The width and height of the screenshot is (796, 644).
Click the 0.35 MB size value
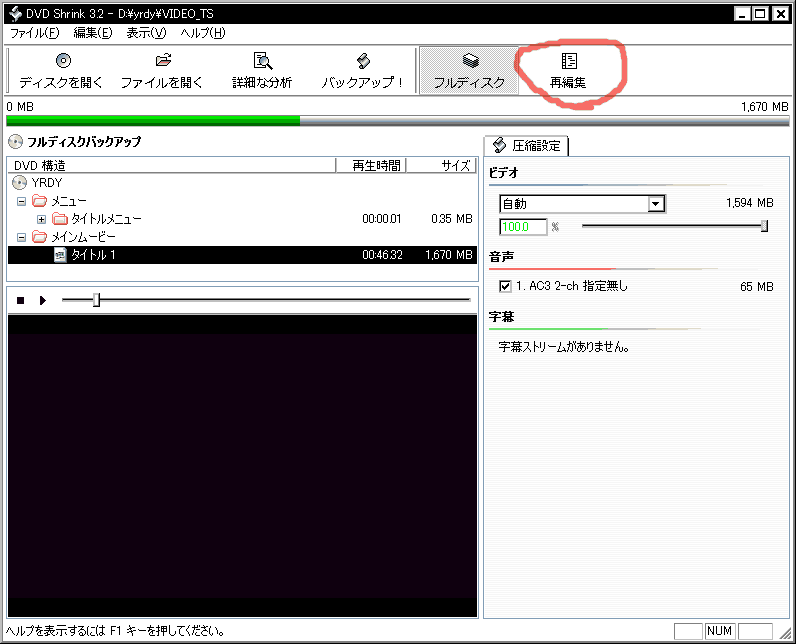(452, 219)
